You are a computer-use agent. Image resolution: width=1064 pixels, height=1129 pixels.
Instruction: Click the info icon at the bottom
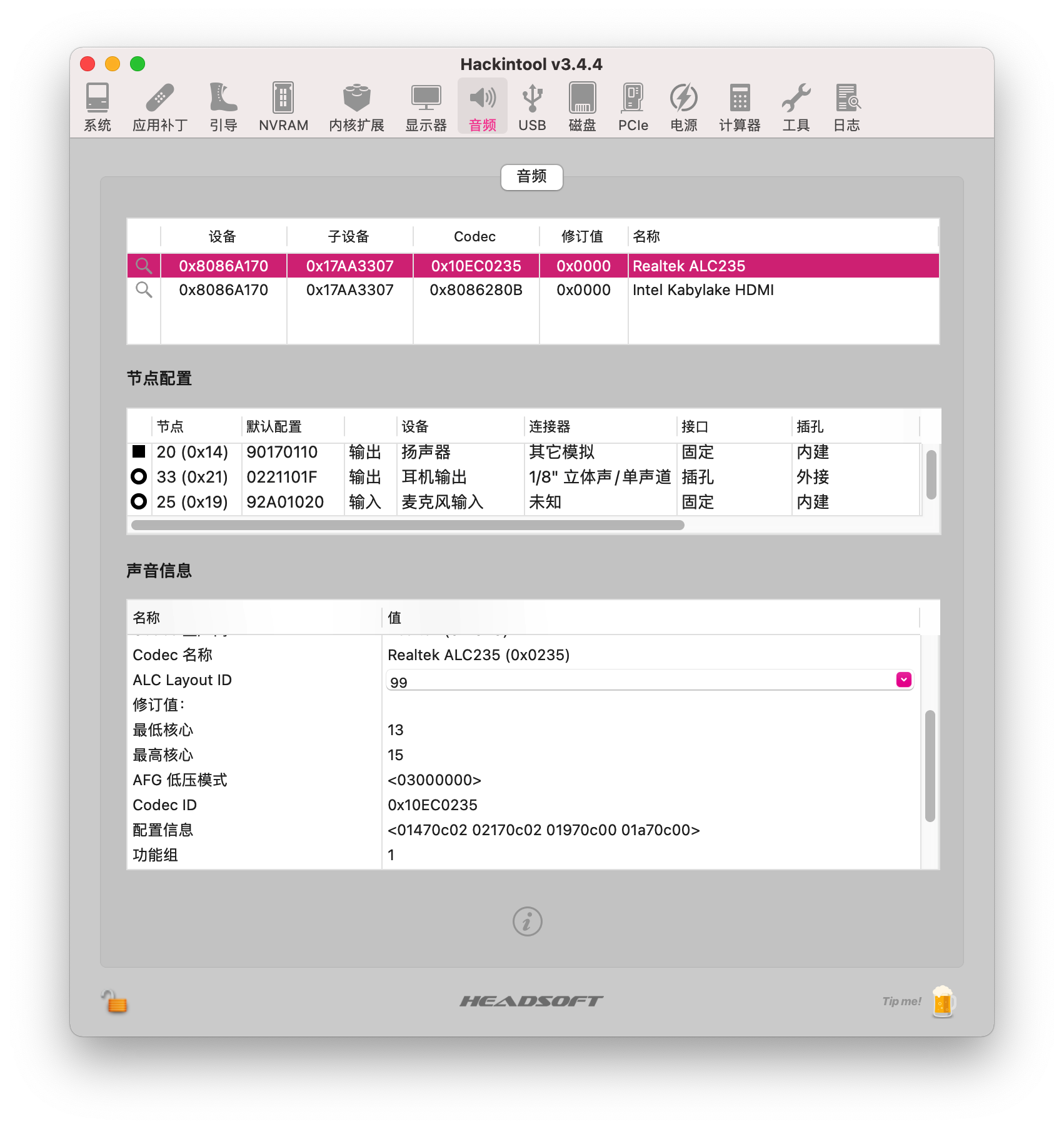(527, 921)
